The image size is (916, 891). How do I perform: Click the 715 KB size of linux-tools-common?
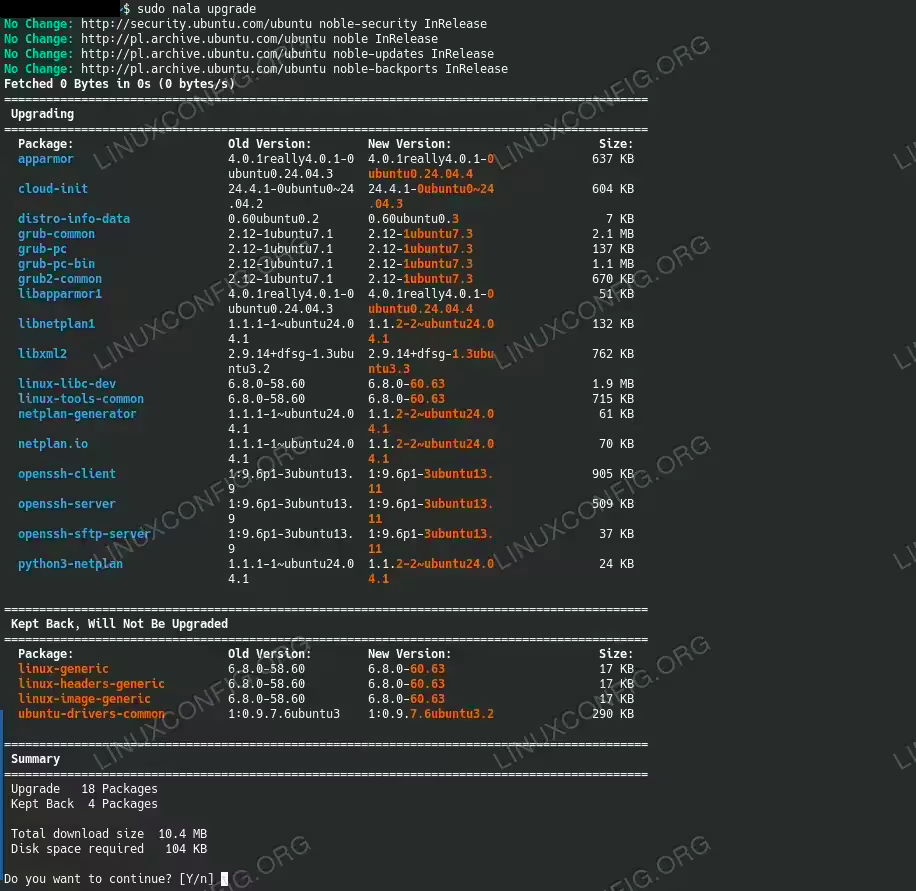click(613, 398)
